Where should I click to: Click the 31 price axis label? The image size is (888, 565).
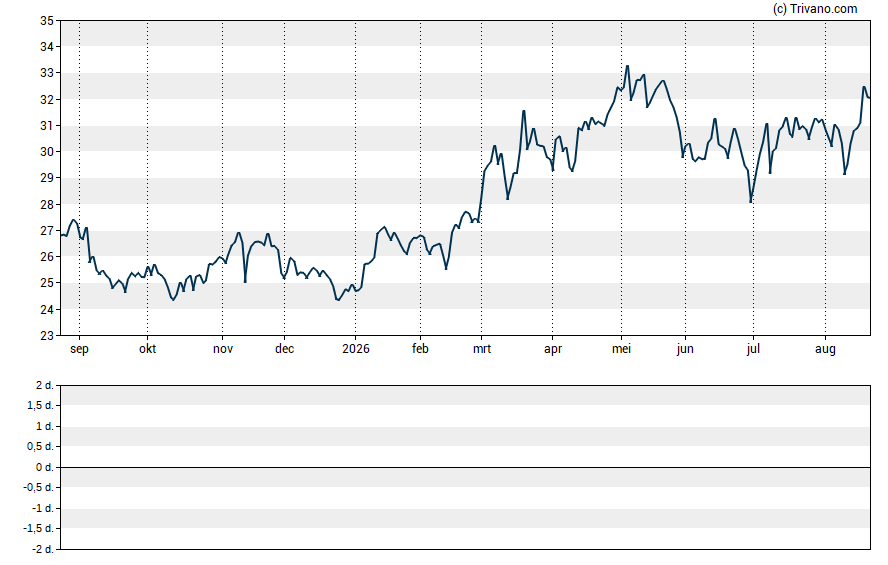46,126
